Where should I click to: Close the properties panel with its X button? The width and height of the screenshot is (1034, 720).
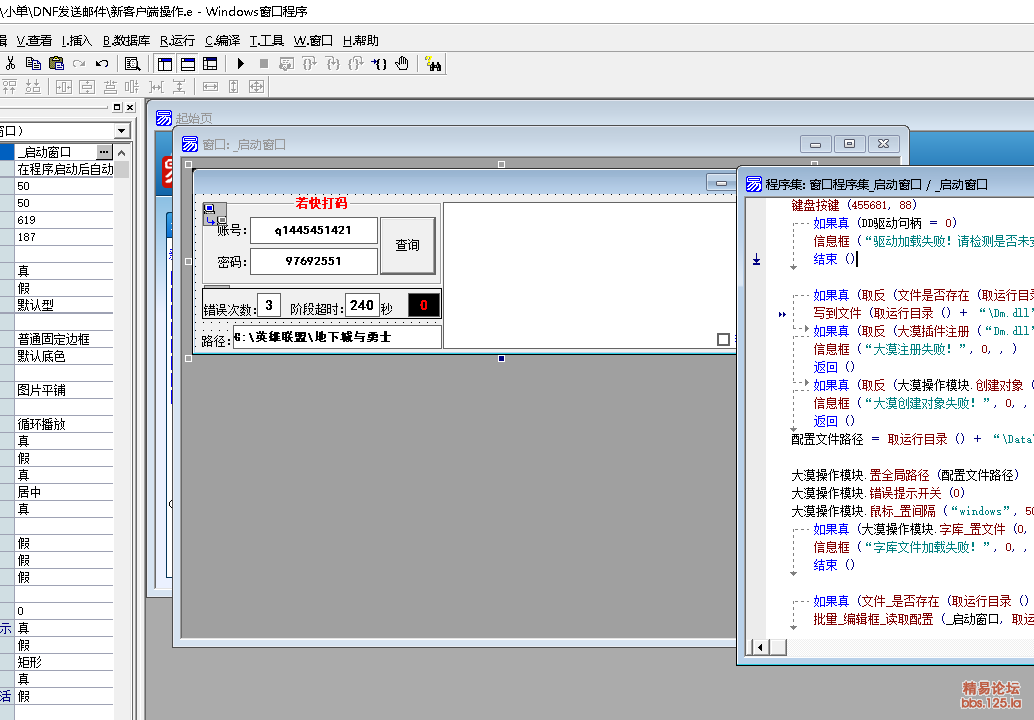[x=129, y=107]
